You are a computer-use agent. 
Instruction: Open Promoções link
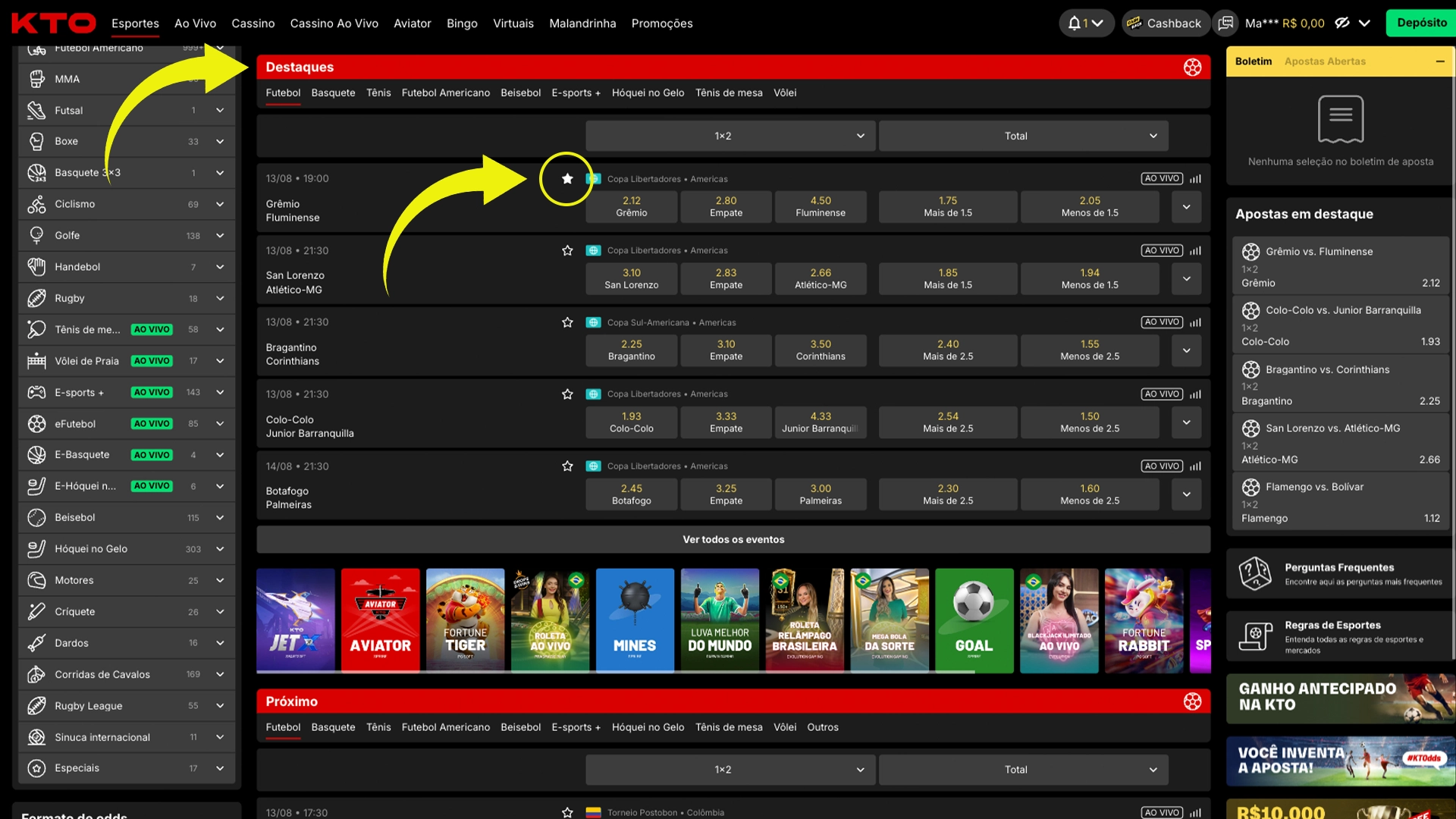(662, 24)
